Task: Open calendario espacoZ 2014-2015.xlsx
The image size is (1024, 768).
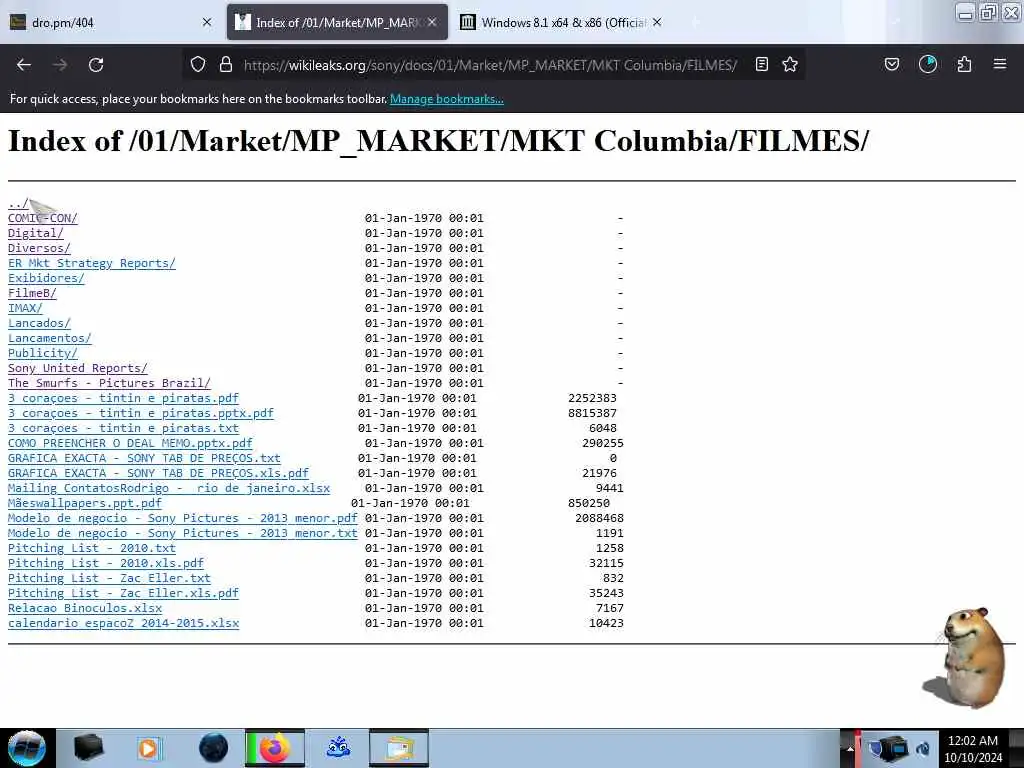Action: point(123,624)
